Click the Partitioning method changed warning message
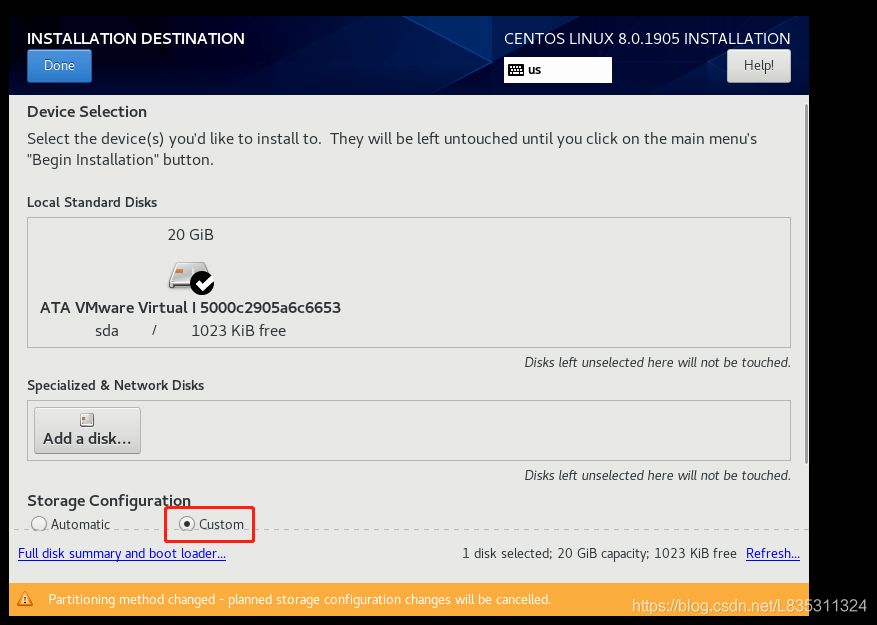 (x=300, y=599)
